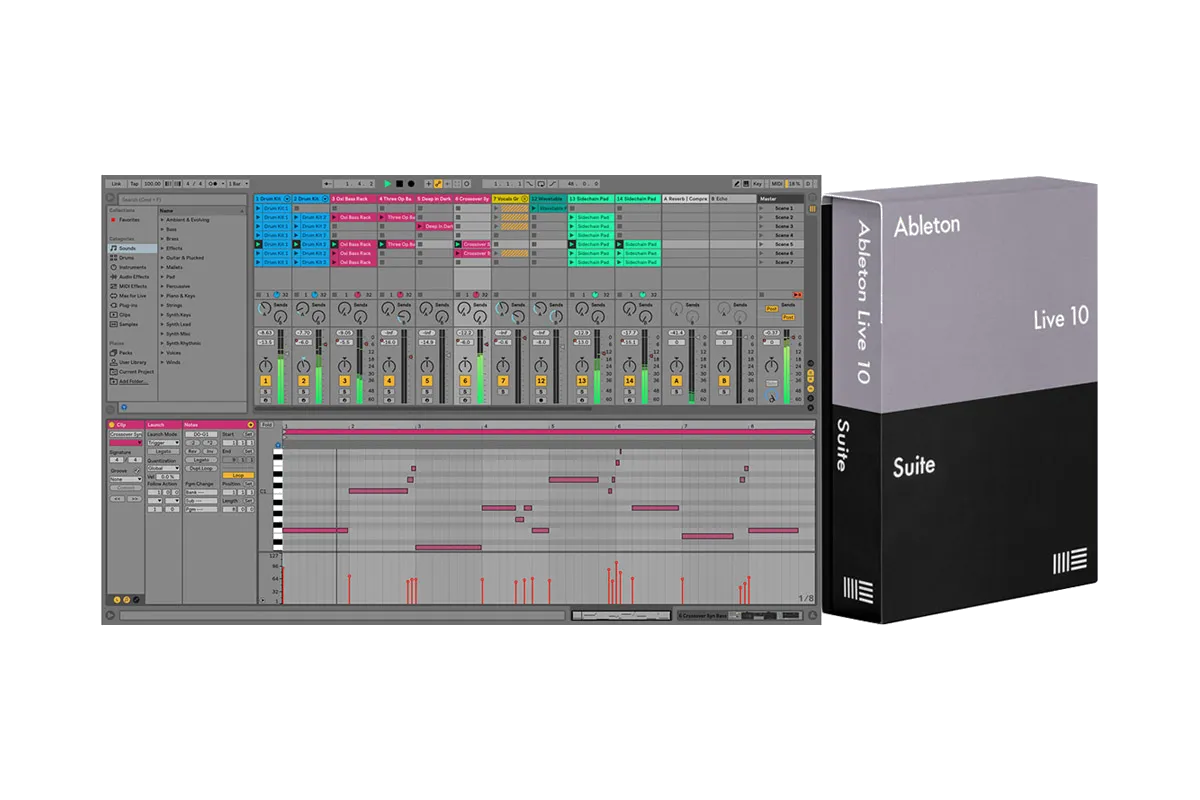Toggle the loop switch in transport
Screen dimensions: 1200x800
click(x=541, y=184)
